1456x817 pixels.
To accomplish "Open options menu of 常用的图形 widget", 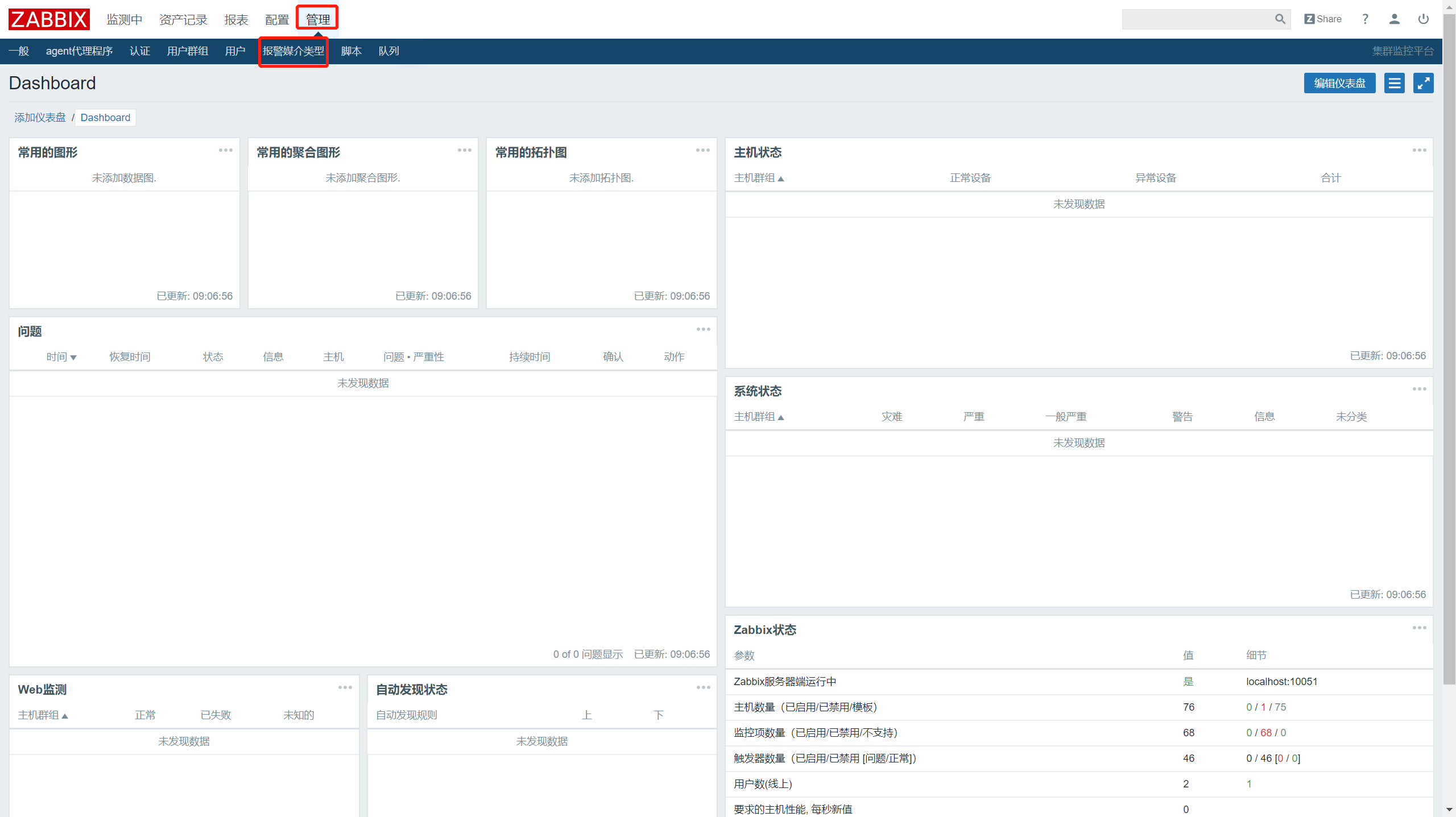I will point(226,150).
